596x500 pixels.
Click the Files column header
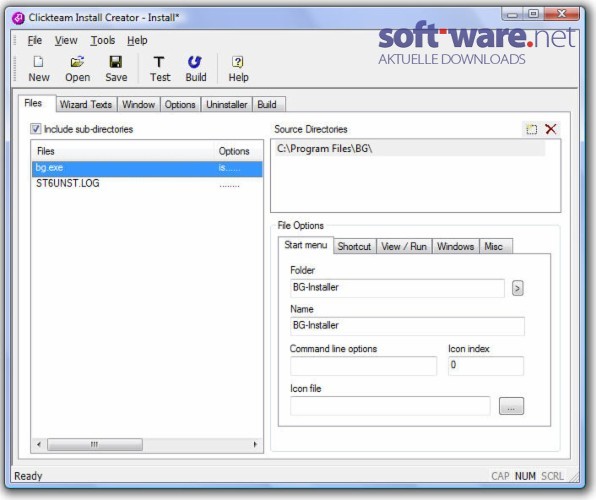pyautogui.click(x=123, y=151)
